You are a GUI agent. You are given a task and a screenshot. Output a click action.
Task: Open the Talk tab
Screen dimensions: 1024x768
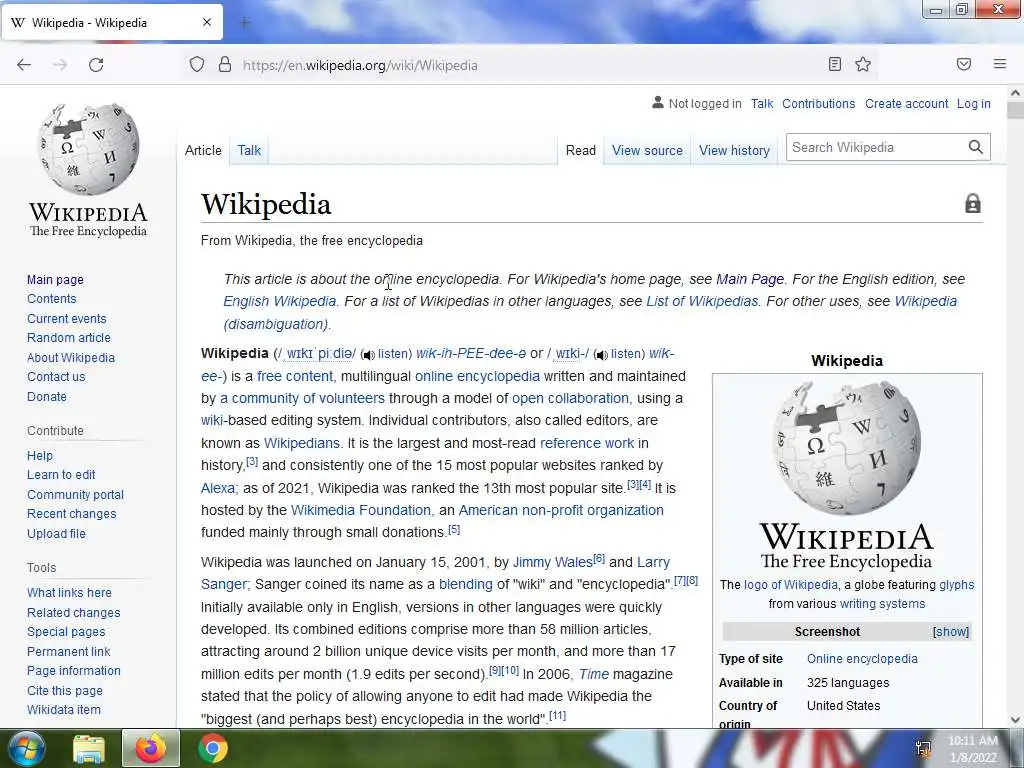point(249,150)
